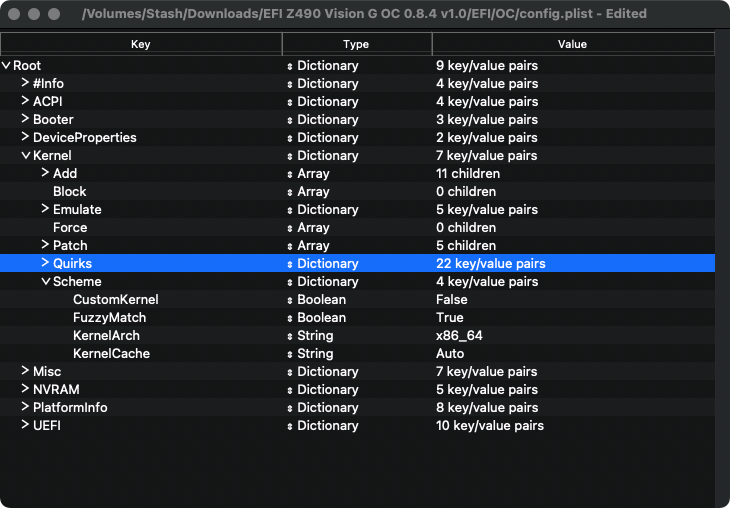The width and height of the screenshot is (730, 508).
Task: Open type selector for Add row
Action: tap(290, 174)
